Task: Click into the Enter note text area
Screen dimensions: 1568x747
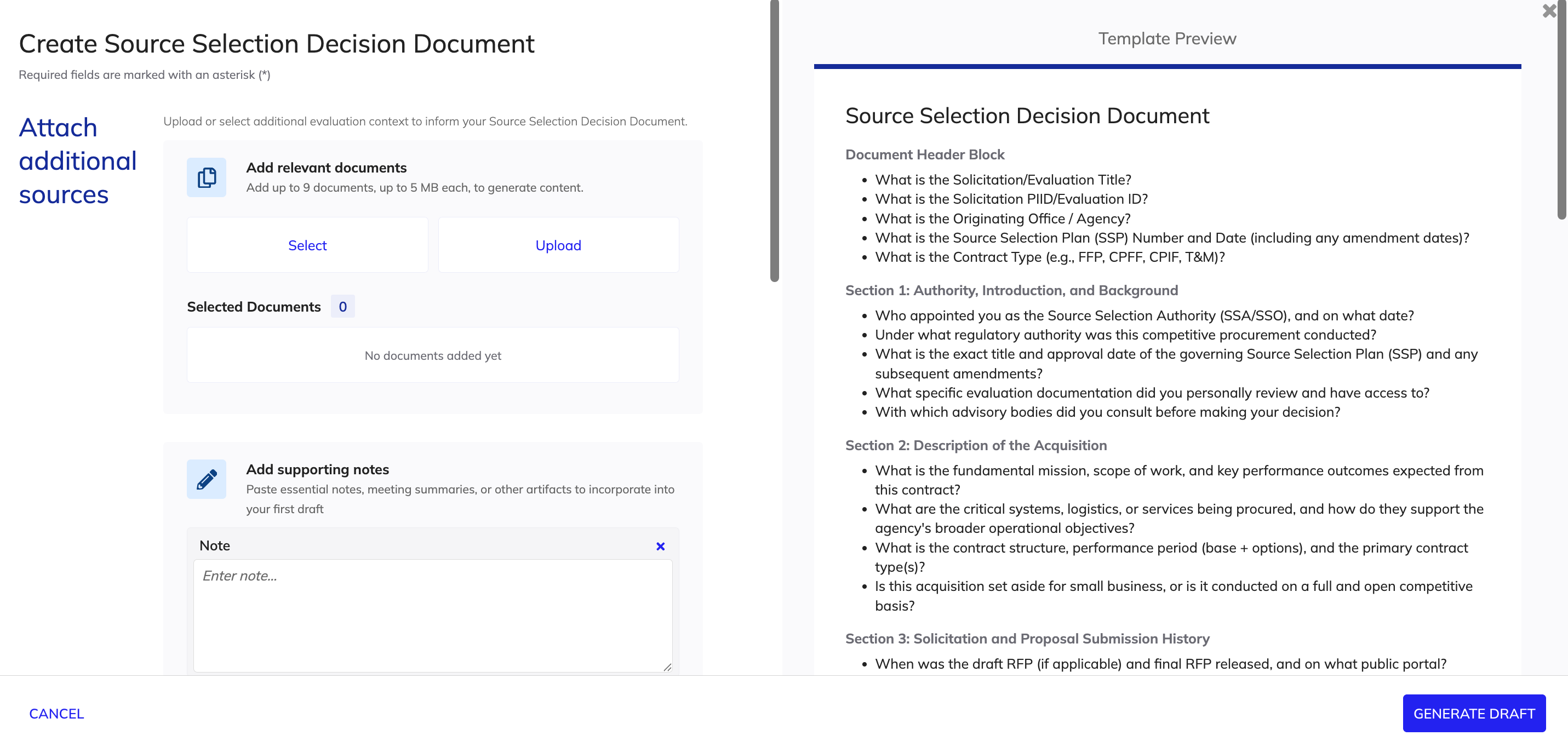Action: coord(433,616)
